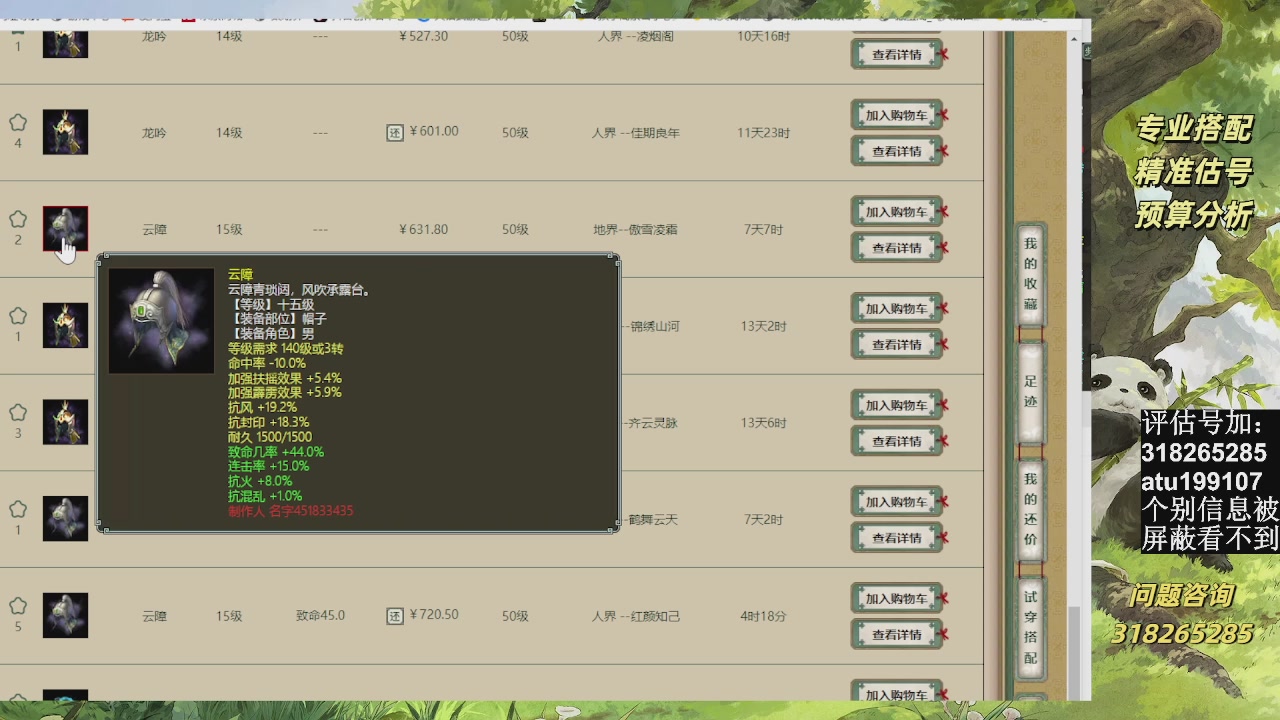
Task: Click the 还 bargain icon beside ¥720.50
Action: coord(395,616)
